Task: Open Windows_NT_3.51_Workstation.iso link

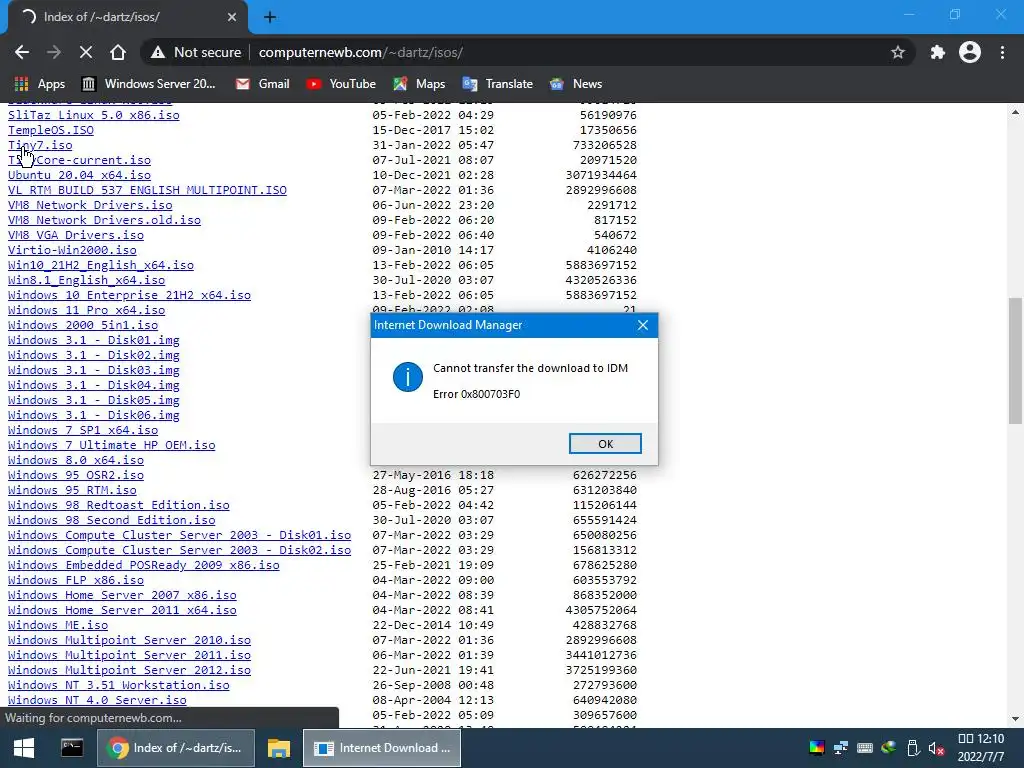Action: 119,686
